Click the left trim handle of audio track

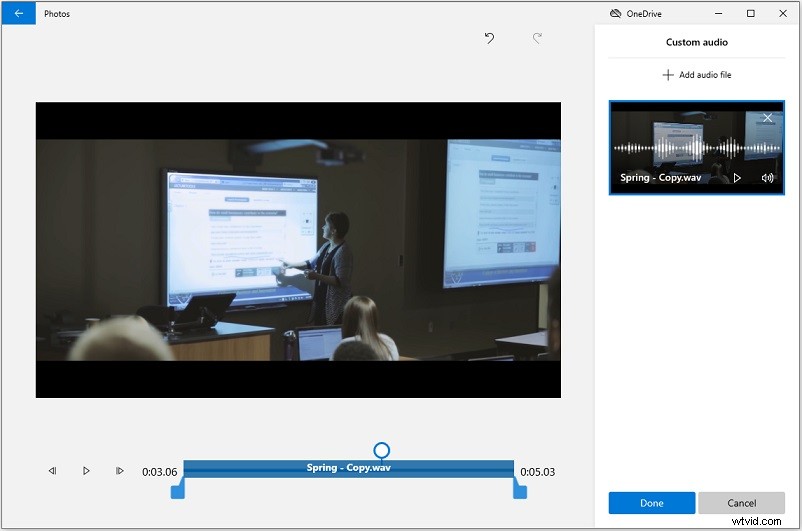[x=178, y=489]
